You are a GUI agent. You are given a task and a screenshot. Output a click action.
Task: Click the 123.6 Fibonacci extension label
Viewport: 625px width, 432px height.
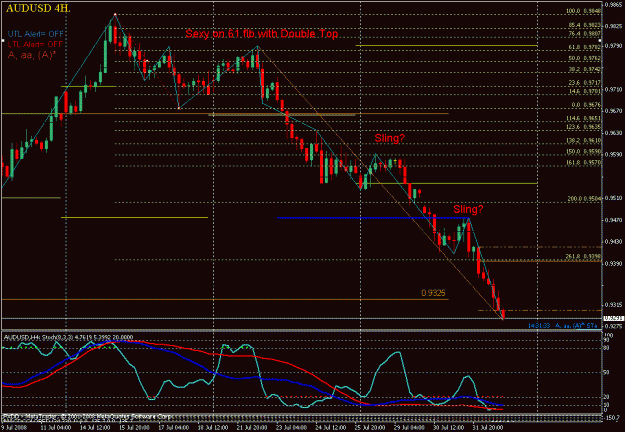584,127
